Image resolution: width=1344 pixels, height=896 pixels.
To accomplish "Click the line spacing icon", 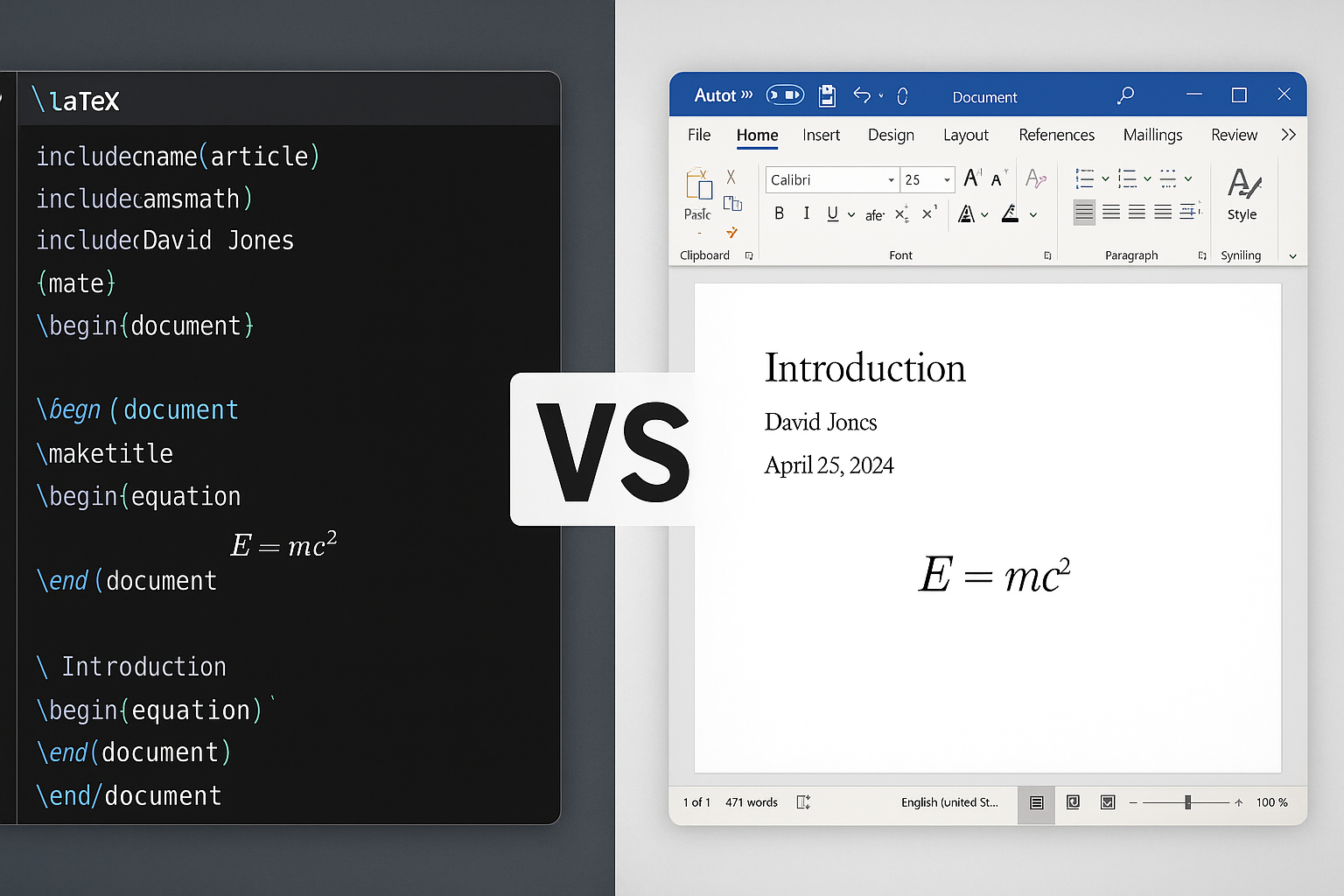I will coord(1190,212).
